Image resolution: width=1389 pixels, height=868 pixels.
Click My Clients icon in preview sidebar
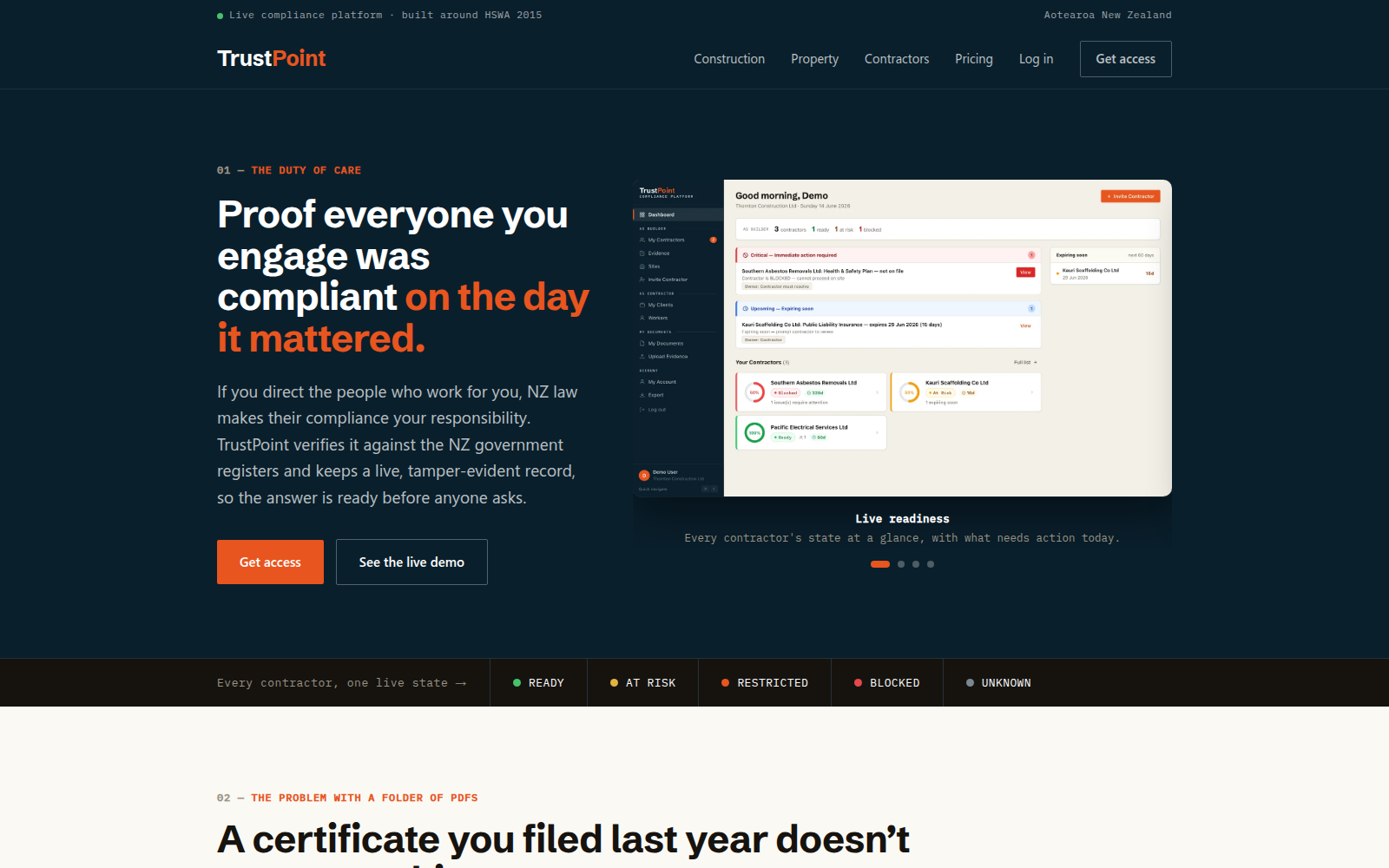coord(642,305)
